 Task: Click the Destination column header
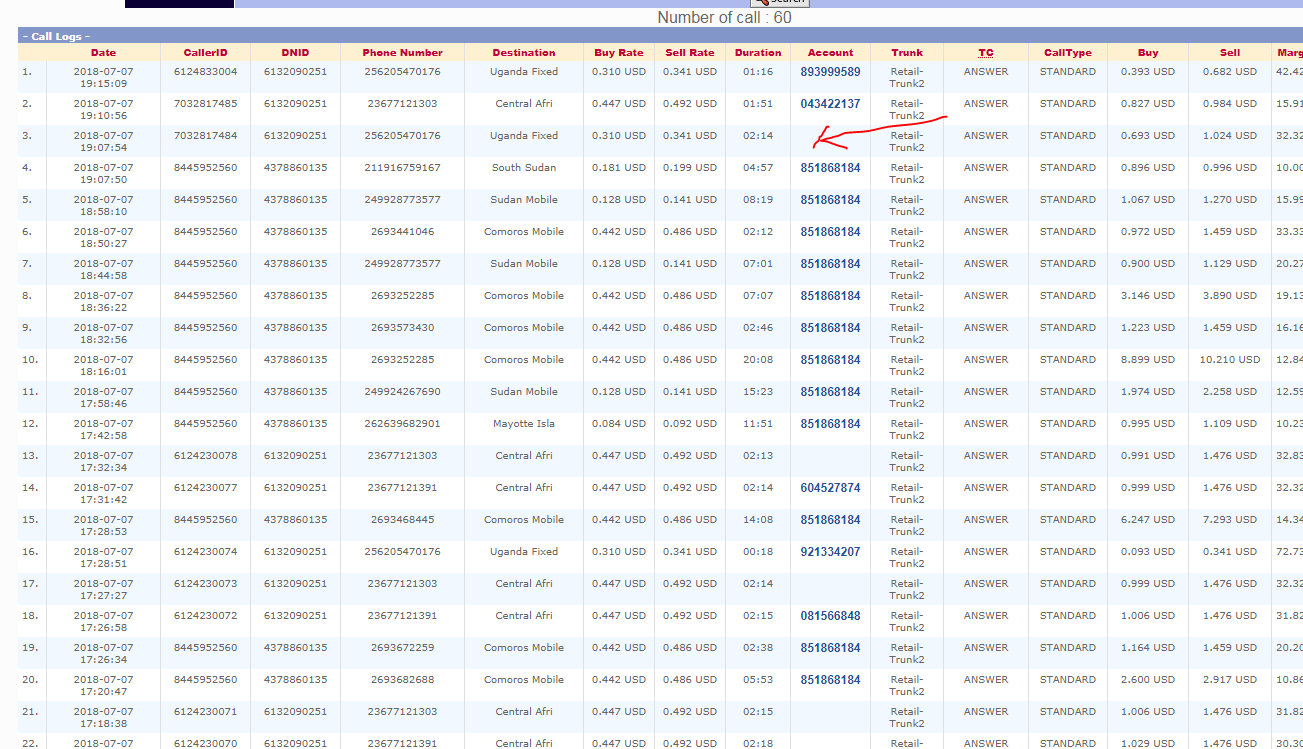coord(524,53)
